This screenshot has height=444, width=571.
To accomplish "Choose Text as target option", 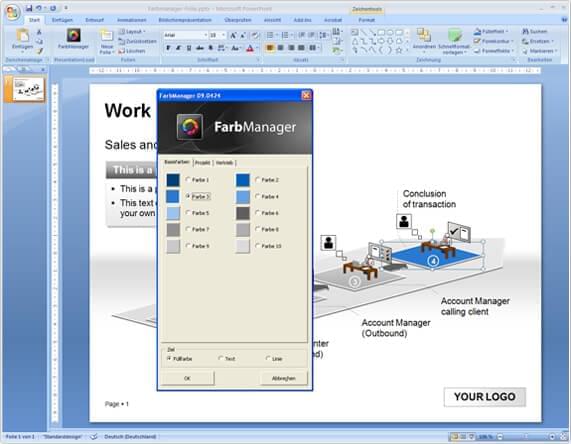I will click(221, 358).
